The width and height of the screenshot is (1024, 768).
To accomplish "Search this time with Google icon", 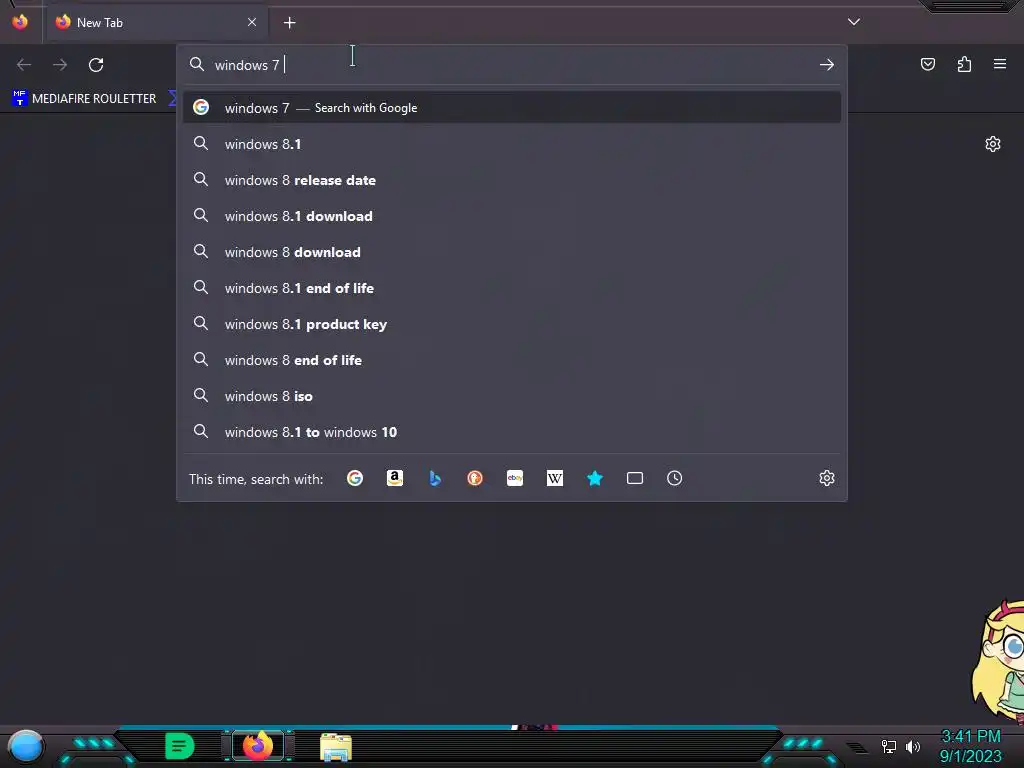I will (355, 479).
